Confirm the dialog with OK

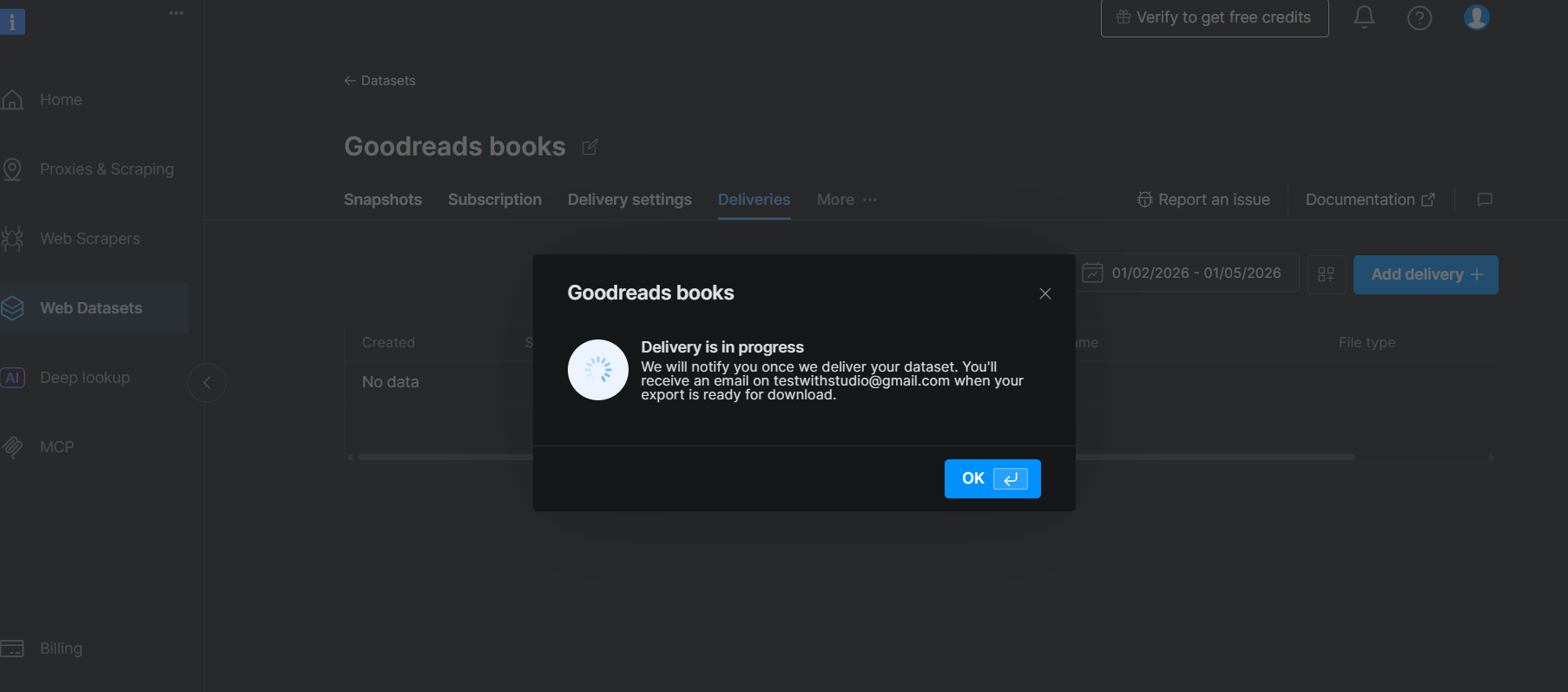point(992,478)
